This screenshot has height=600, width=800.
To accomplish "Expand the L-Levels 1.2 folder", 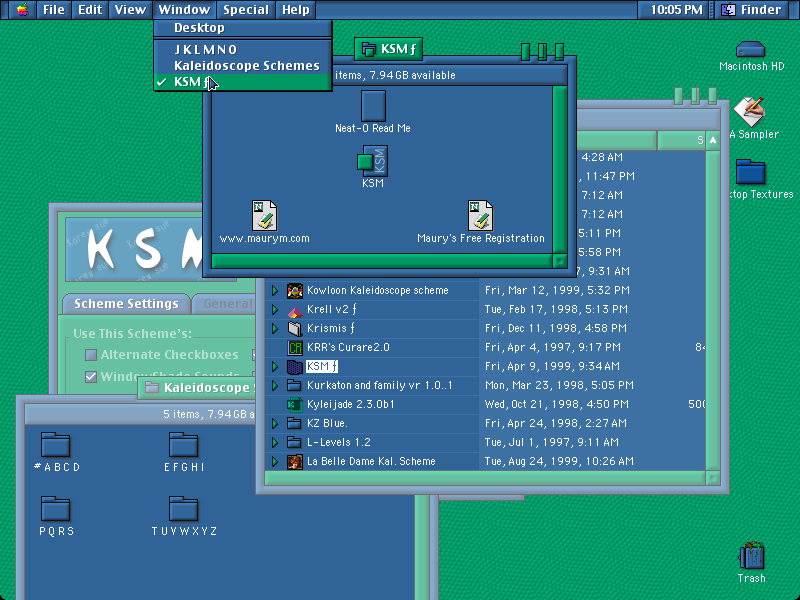I will point(274,442).
